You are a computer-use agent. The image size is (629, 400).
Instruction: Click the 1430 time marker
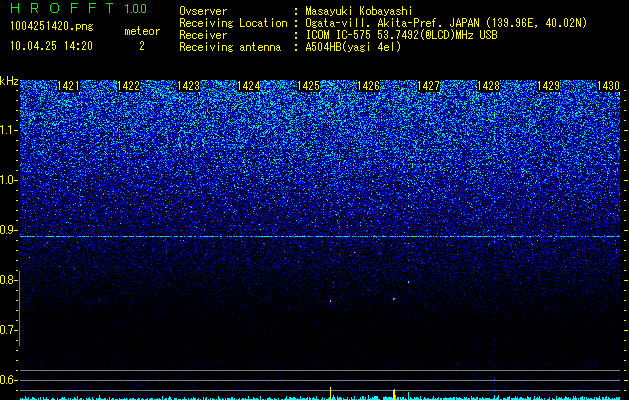[609, 86]
